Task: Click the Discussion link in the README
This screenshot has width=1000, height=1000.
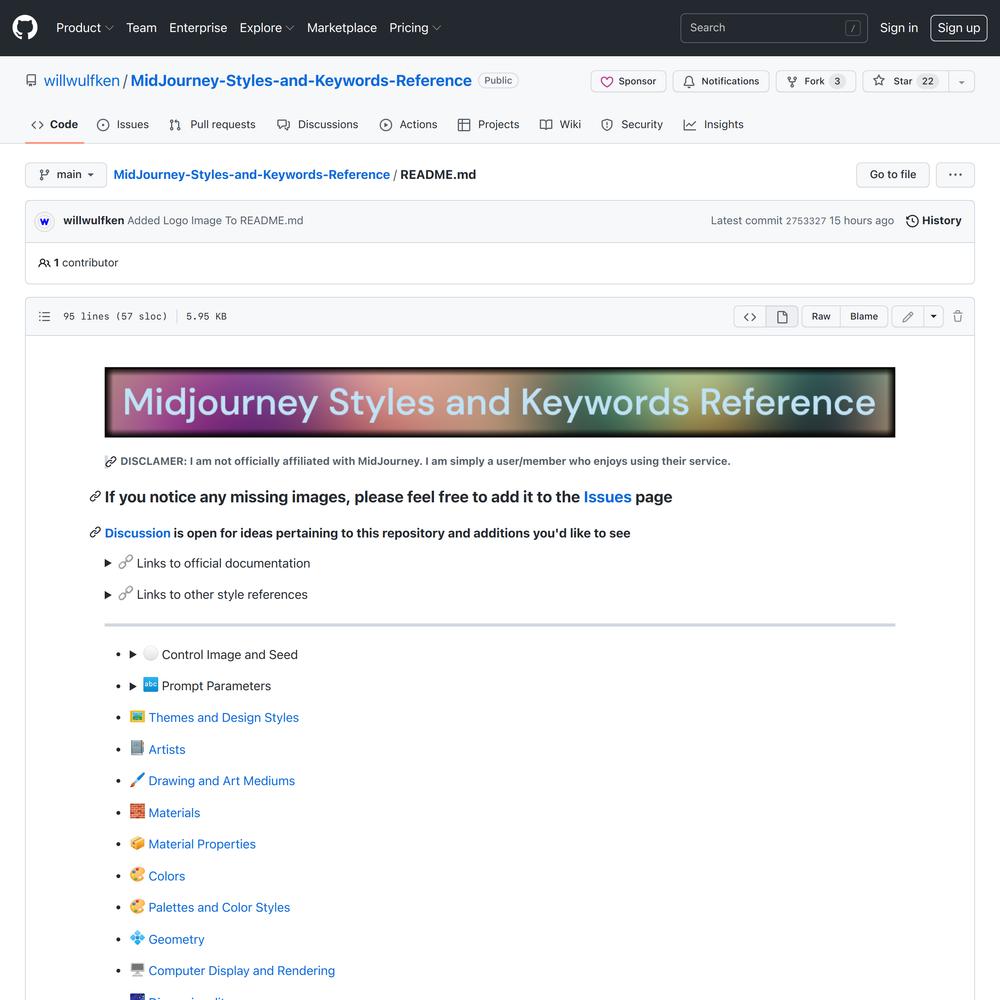Action: click(x=137, y=533)
